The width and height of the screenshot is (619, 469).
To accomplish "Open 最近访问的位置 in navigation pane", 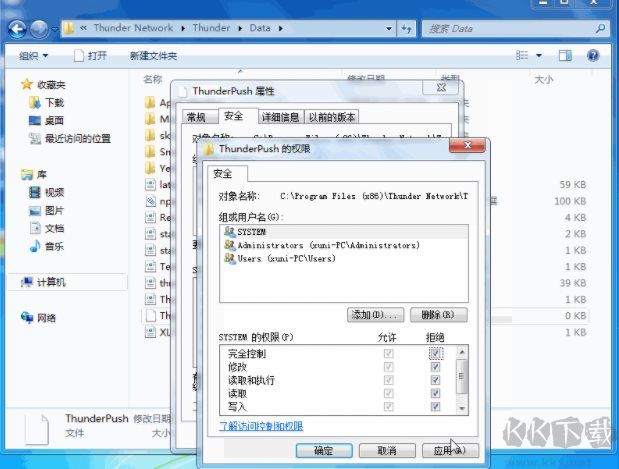I will coord(70,139).
